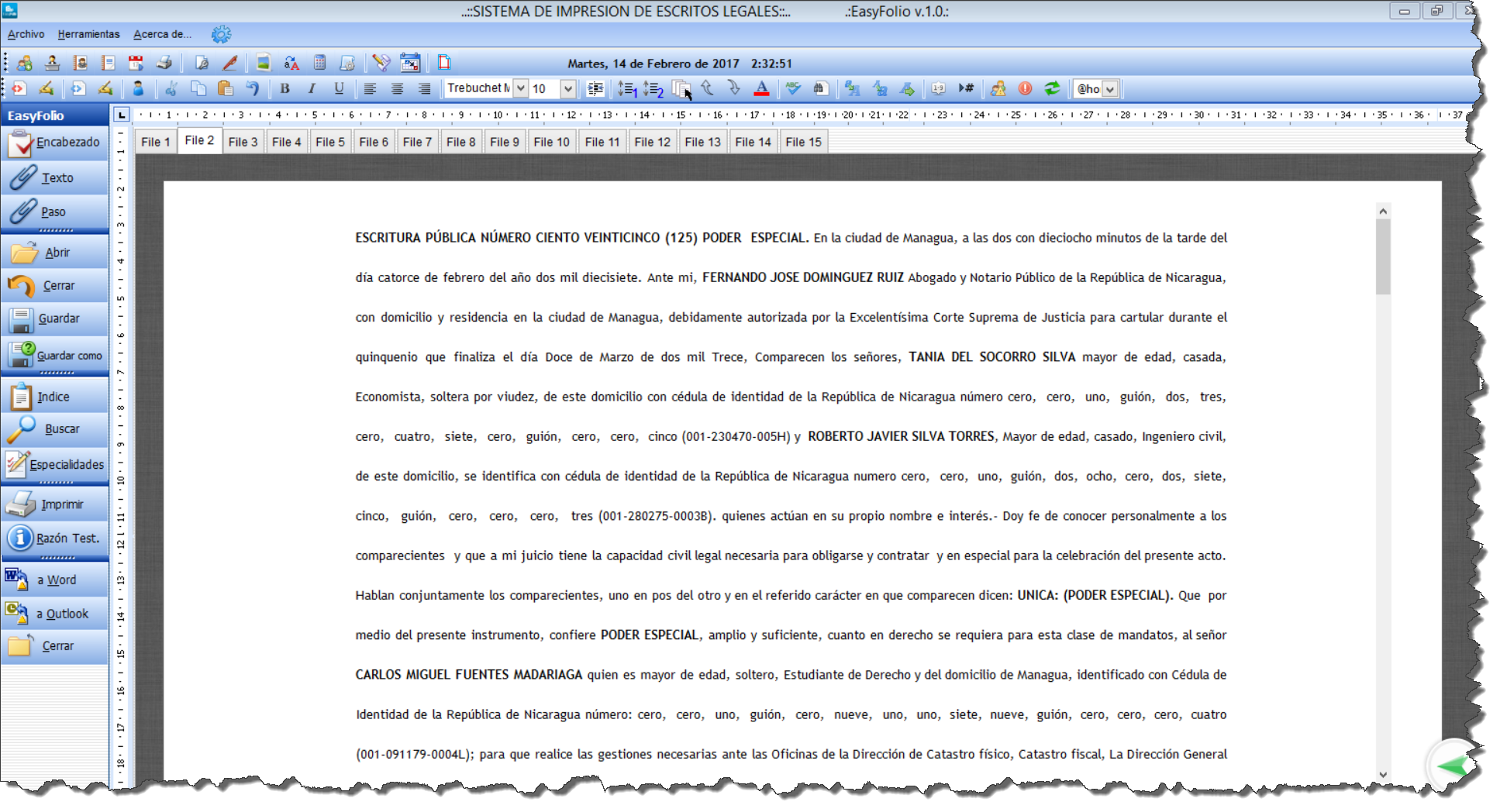The height and width of the screenshot is (812, 1500).
Task: Run the ABC spell check tool
Action: pyautogui.click(x=792, y=88)
